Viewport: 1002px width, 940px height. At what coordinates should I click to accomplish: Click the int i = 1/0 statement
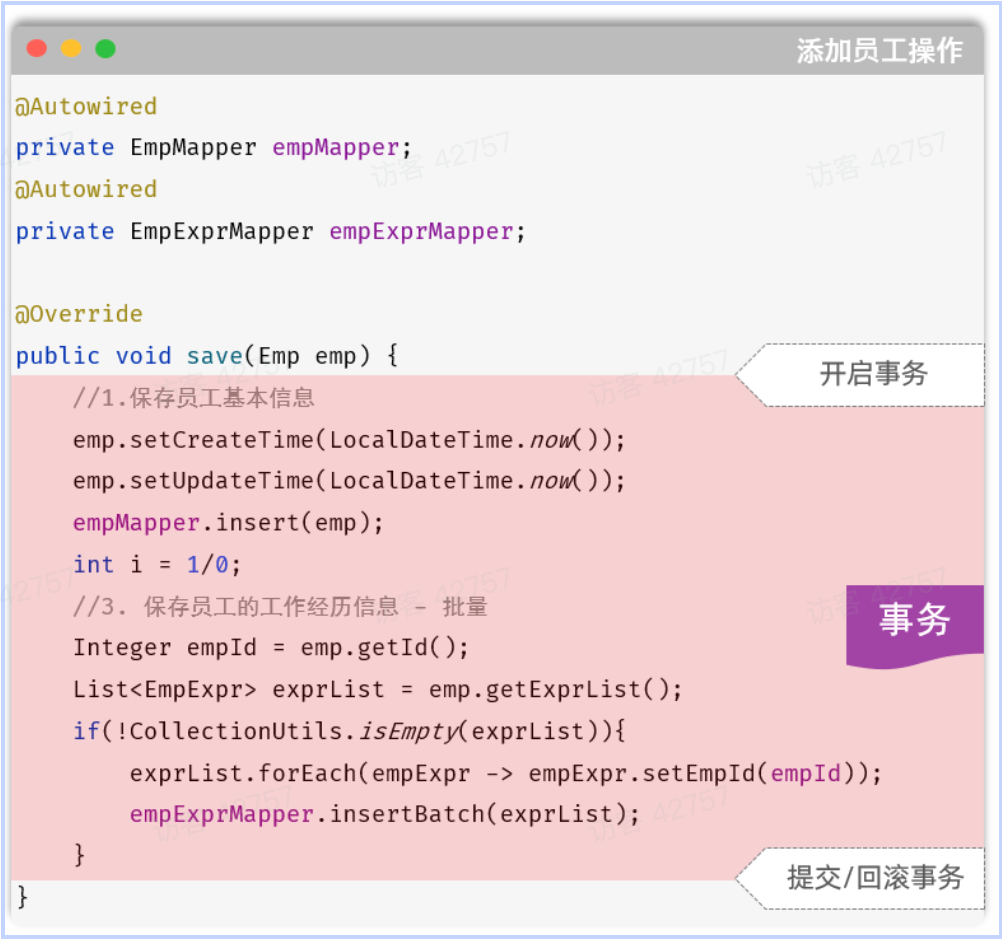157,564
